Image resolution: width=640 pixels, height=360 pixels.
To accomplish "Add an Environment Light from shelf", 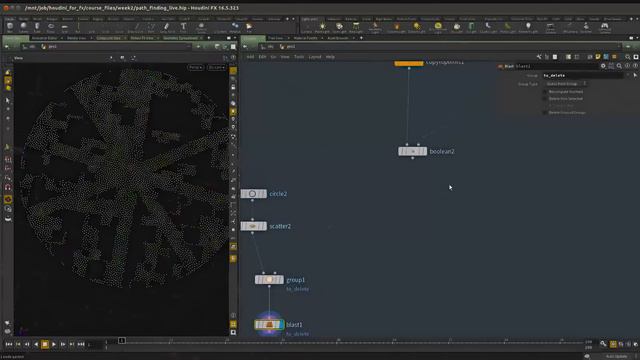I will (438, 27).
